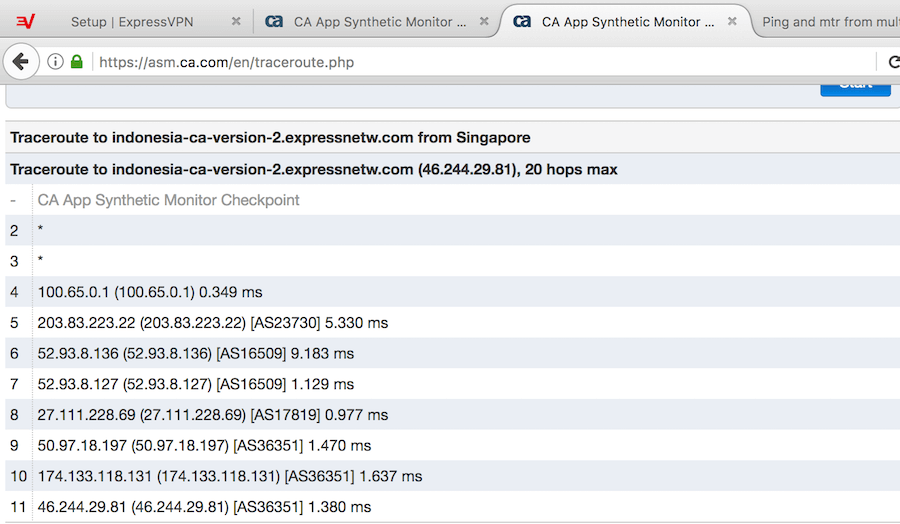The width and height of the screenshot is (900, 524).
Task: Click hop 7 entry 52.93.8.127
Action: click(x=196, y=384)
